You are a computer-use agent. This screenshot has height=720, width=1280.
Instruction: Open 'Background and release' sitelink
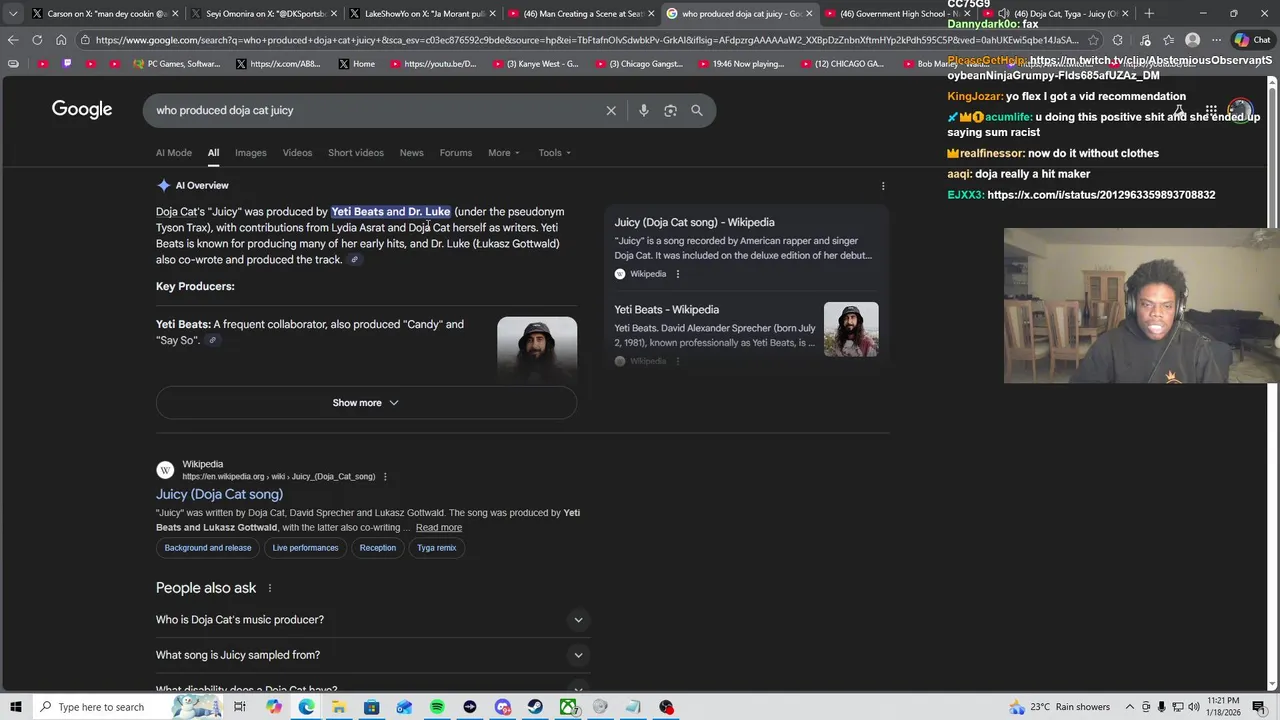(208, 548)
